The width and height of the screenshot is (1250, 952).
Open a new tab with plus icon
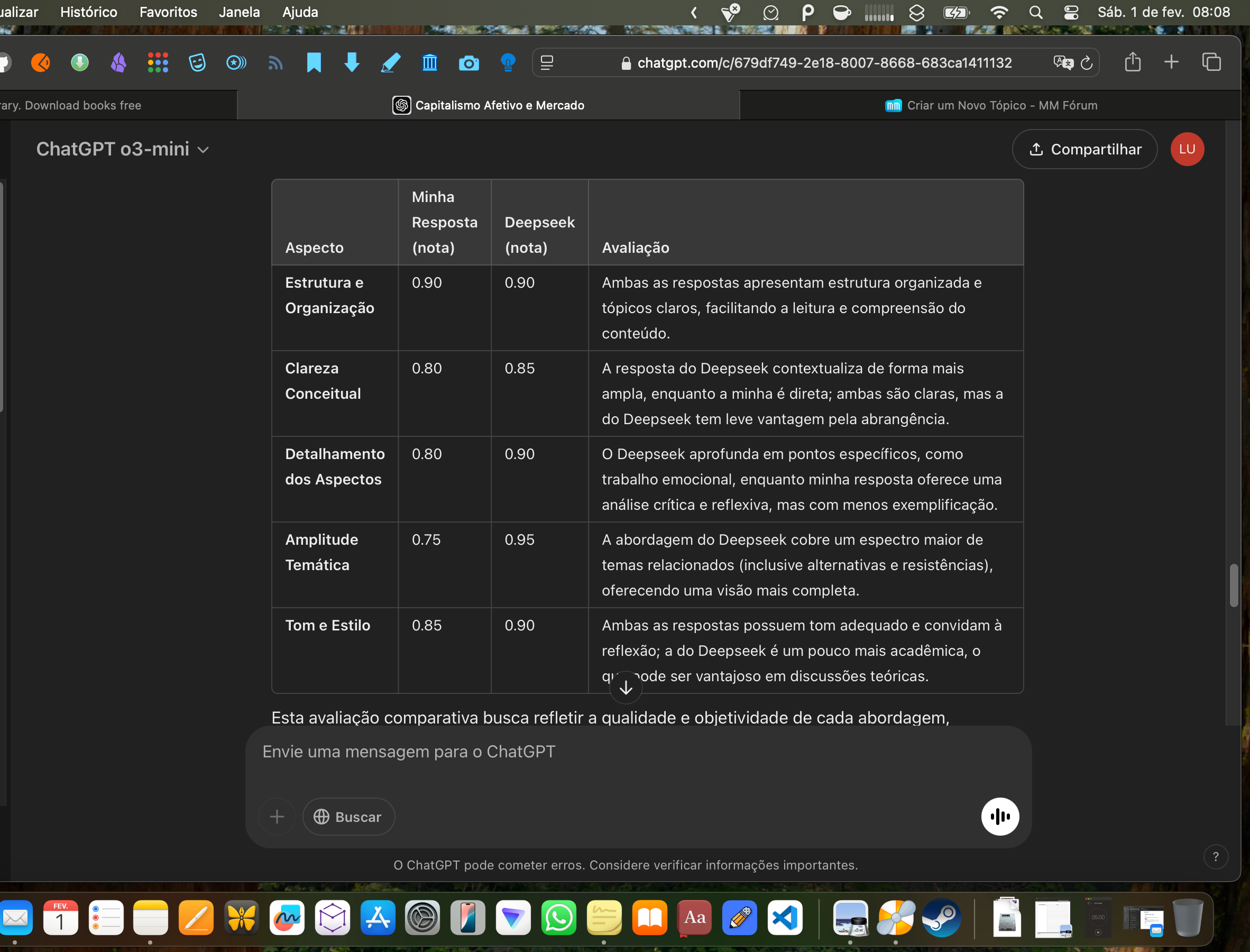click(1171, 62)
